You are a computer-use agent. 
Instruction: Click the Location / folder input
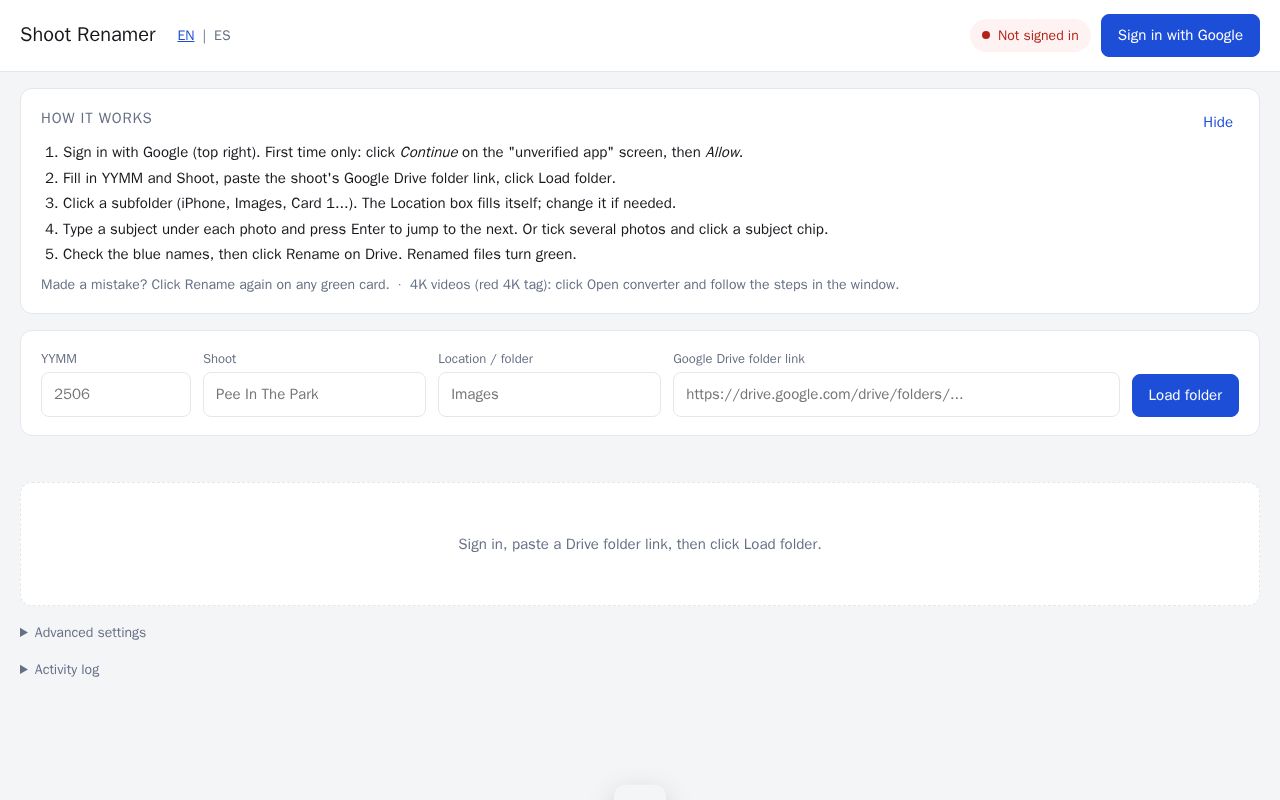coord(549,394)
